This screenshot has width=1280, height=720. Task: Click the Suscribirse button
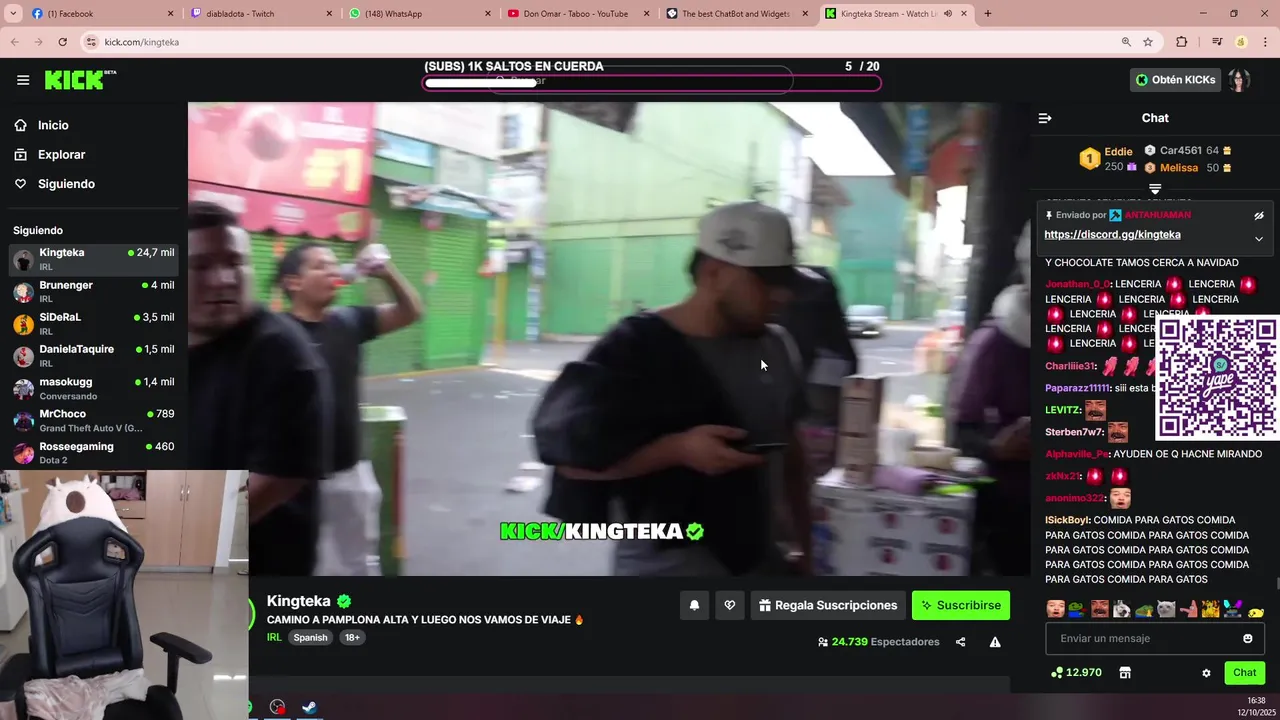pos(961,605)
